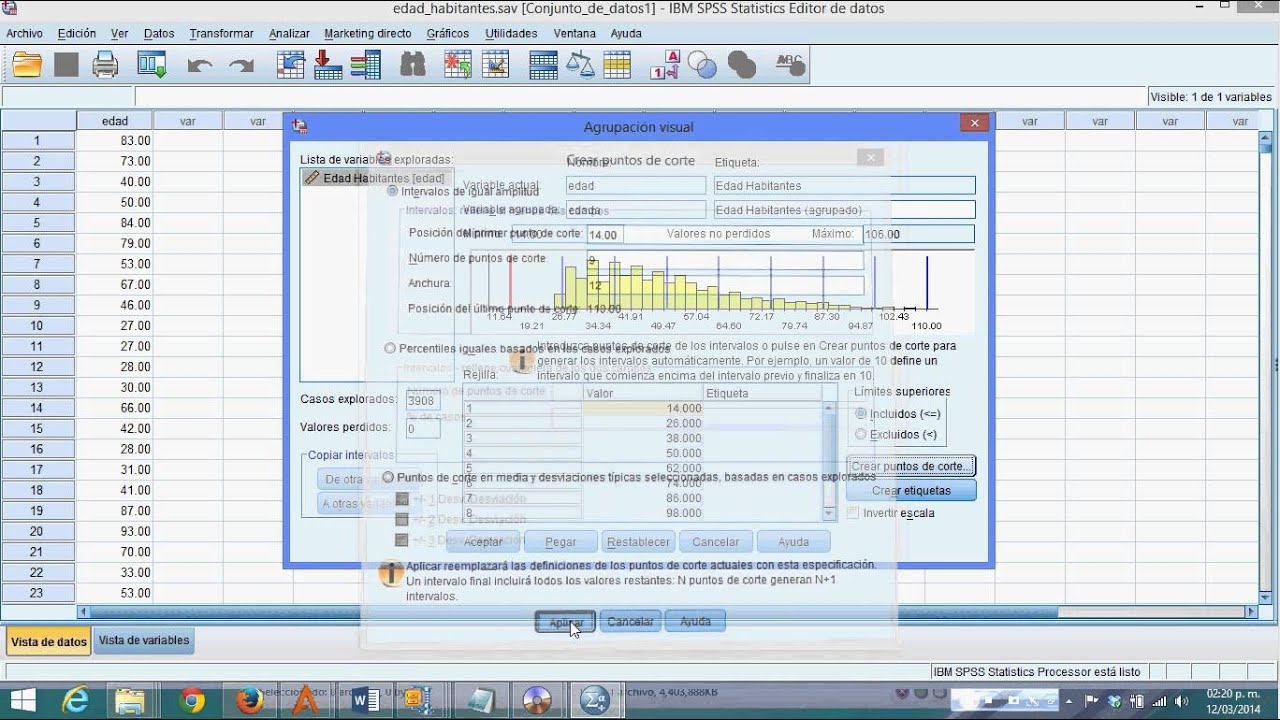Insert a variable using the toolbar icon
1280x720 pixels.
click(495, 65)
